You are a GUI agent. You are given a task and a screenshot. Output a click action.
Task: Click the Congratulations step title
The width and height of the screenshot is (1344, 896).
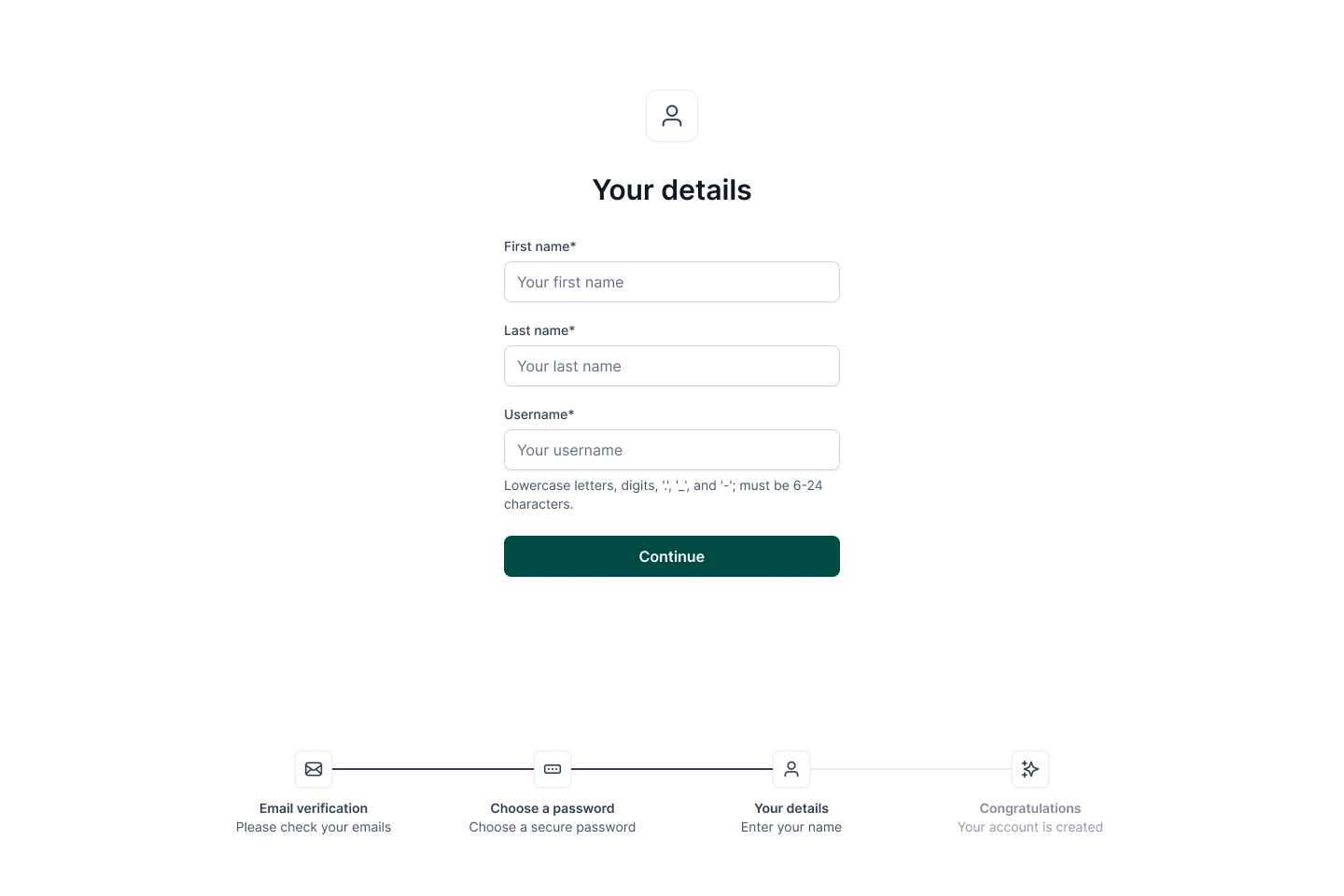(x=1030, y=808)
